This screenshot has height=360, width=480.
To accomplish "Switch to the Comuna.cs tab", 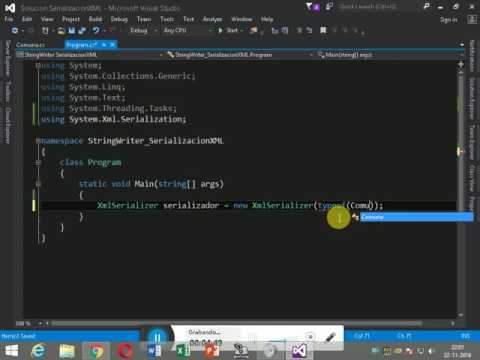I will pyautogui.click(x=30, y=45).
